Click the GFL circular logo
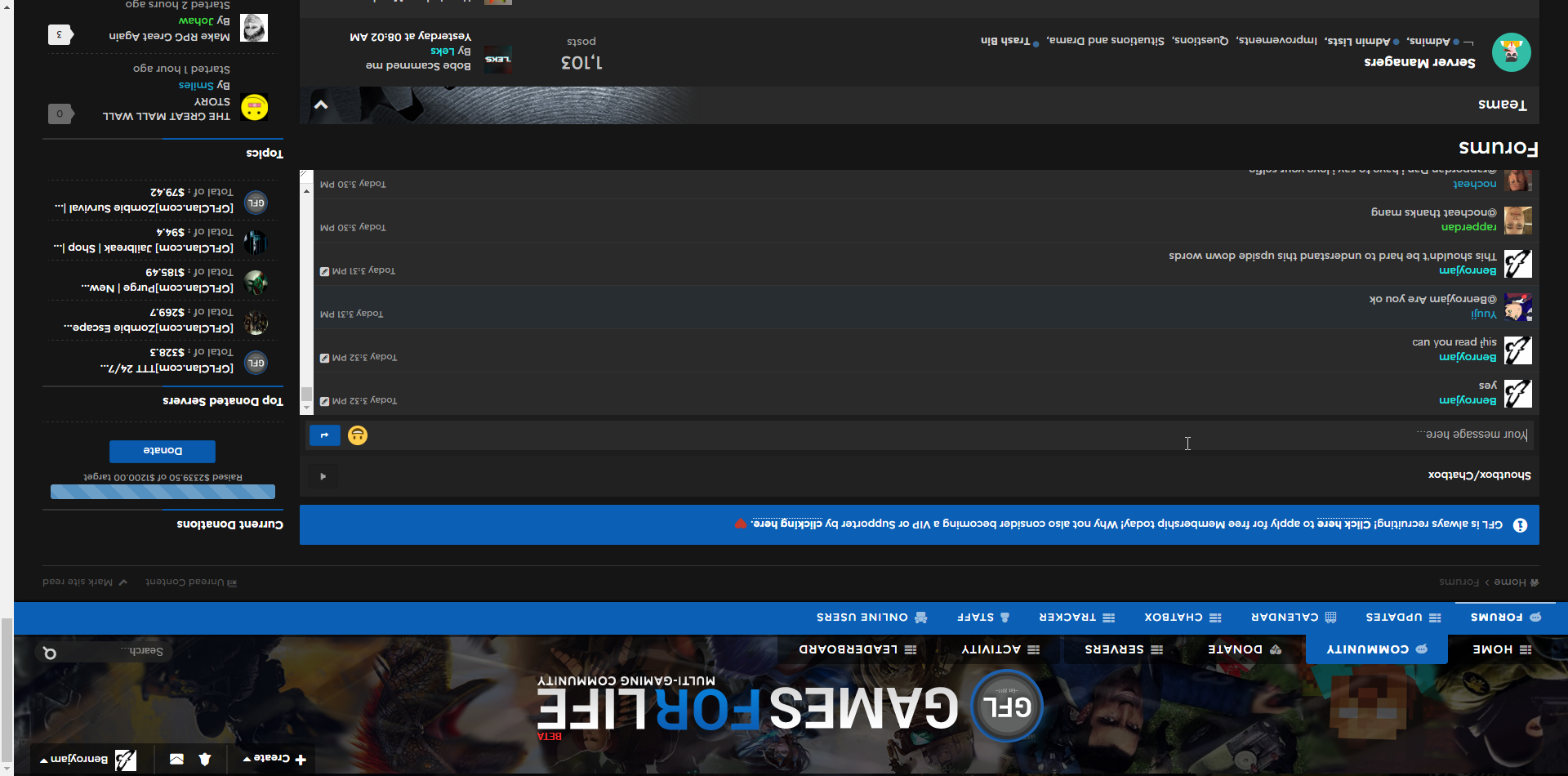1568x776 pixels. pyautogui.click(x=1006, y=706)
